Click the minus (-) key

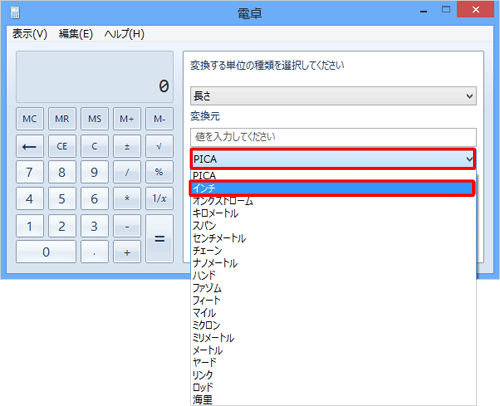127,226
